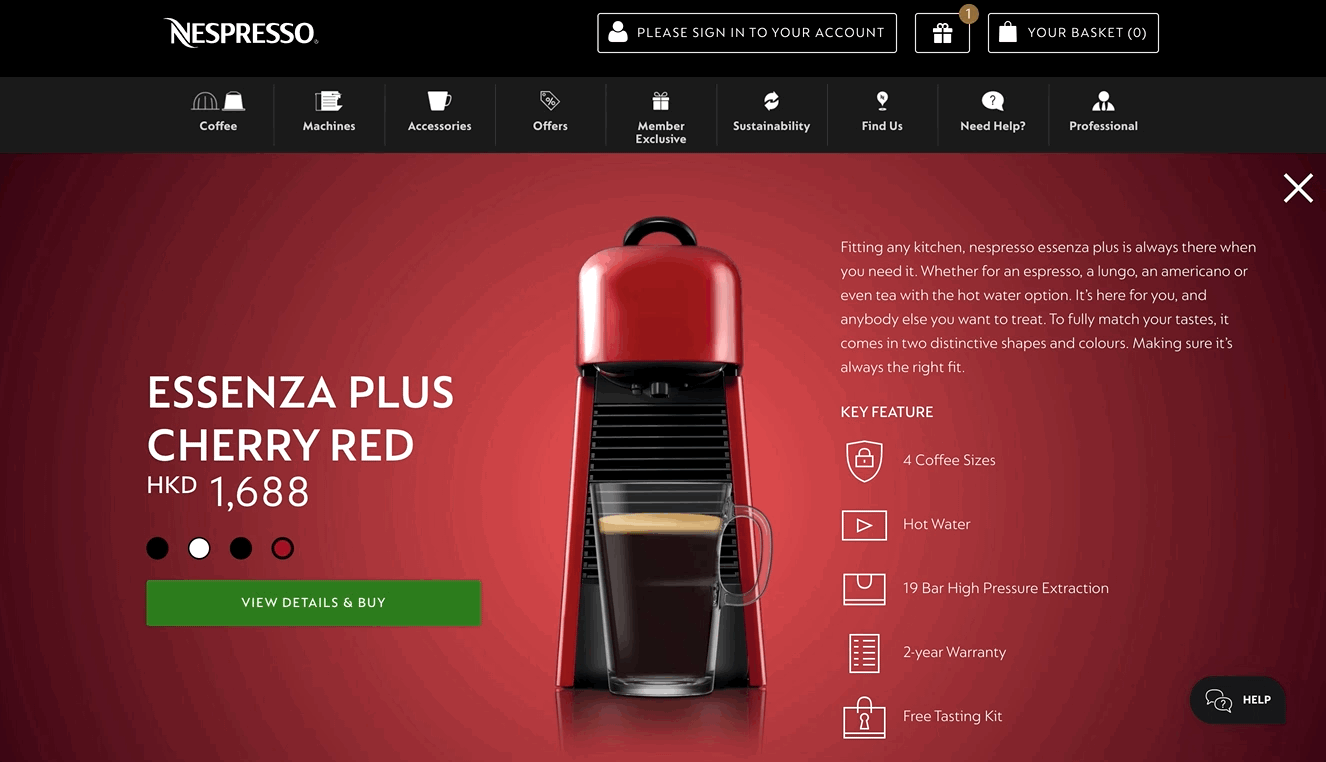This screenshot has height=762, width=1326.
Task: Open the gift box icon with notification badge
Action: [942, 33]
